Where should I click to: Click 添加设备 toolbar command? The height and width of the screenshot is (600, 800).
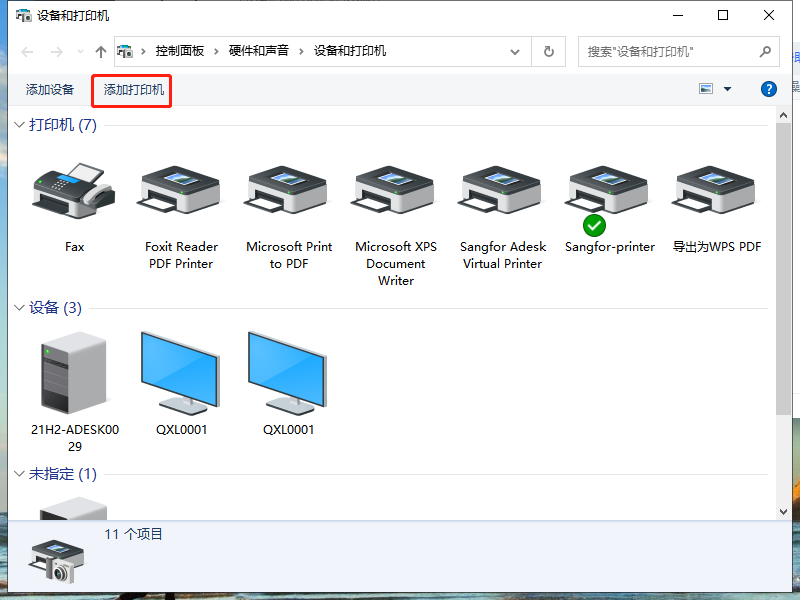[50, 90]
